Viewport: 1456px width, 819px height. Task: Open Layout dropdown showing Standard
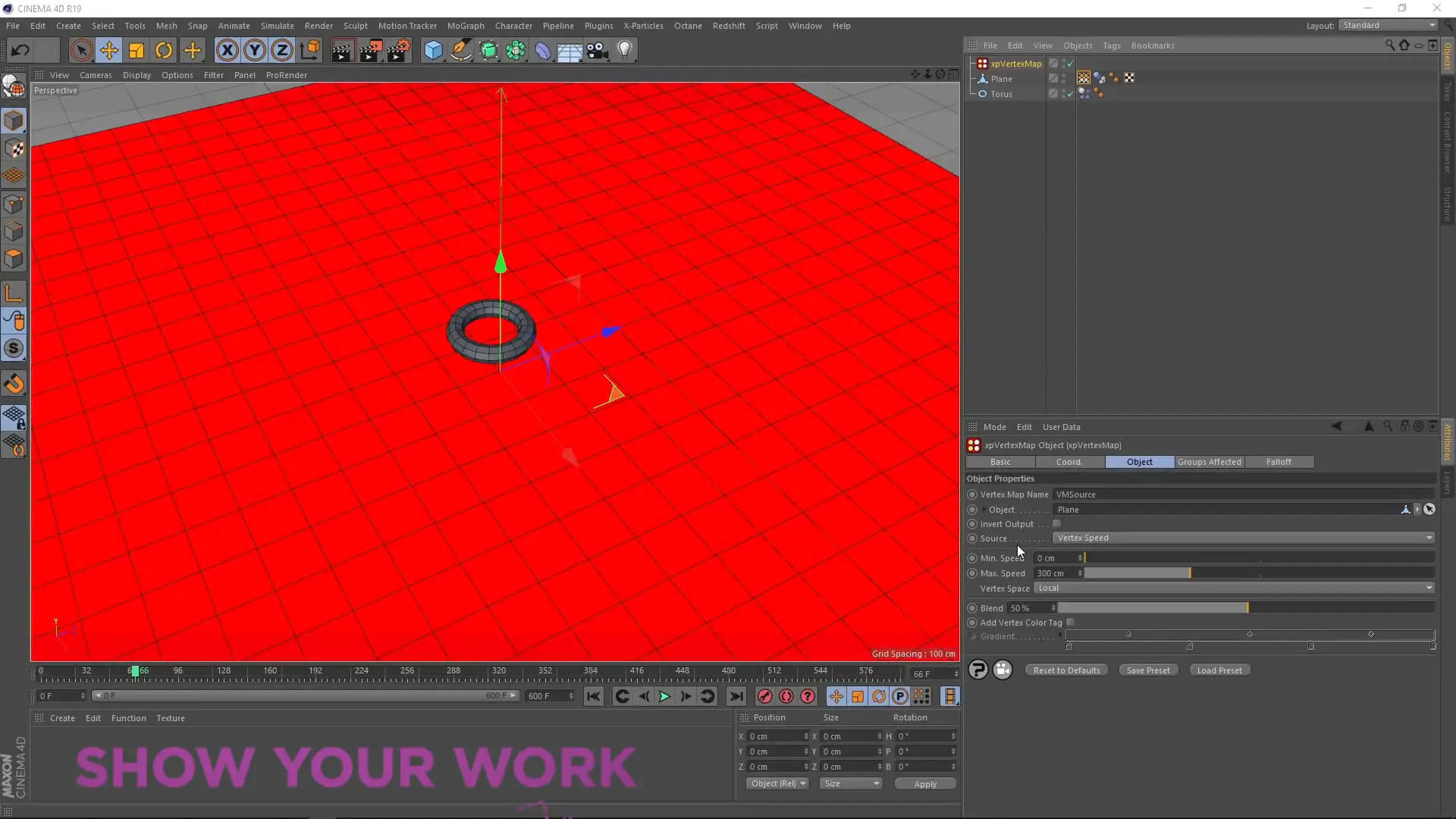[1389, 26]
